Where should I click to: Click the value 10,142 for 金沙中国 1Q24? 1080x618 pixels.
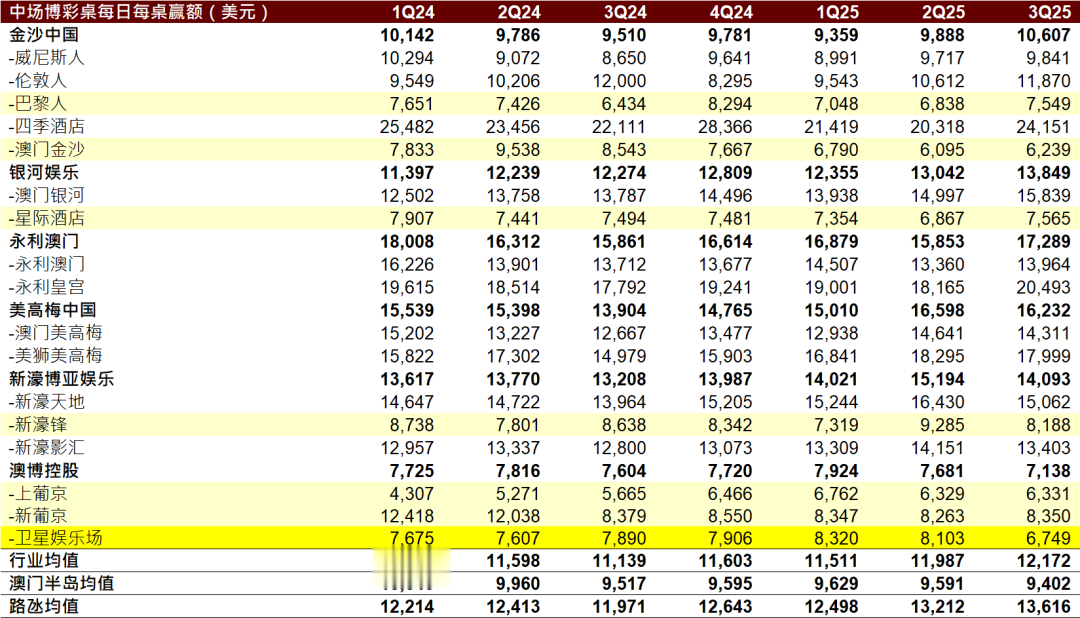[x=407, y=35]
